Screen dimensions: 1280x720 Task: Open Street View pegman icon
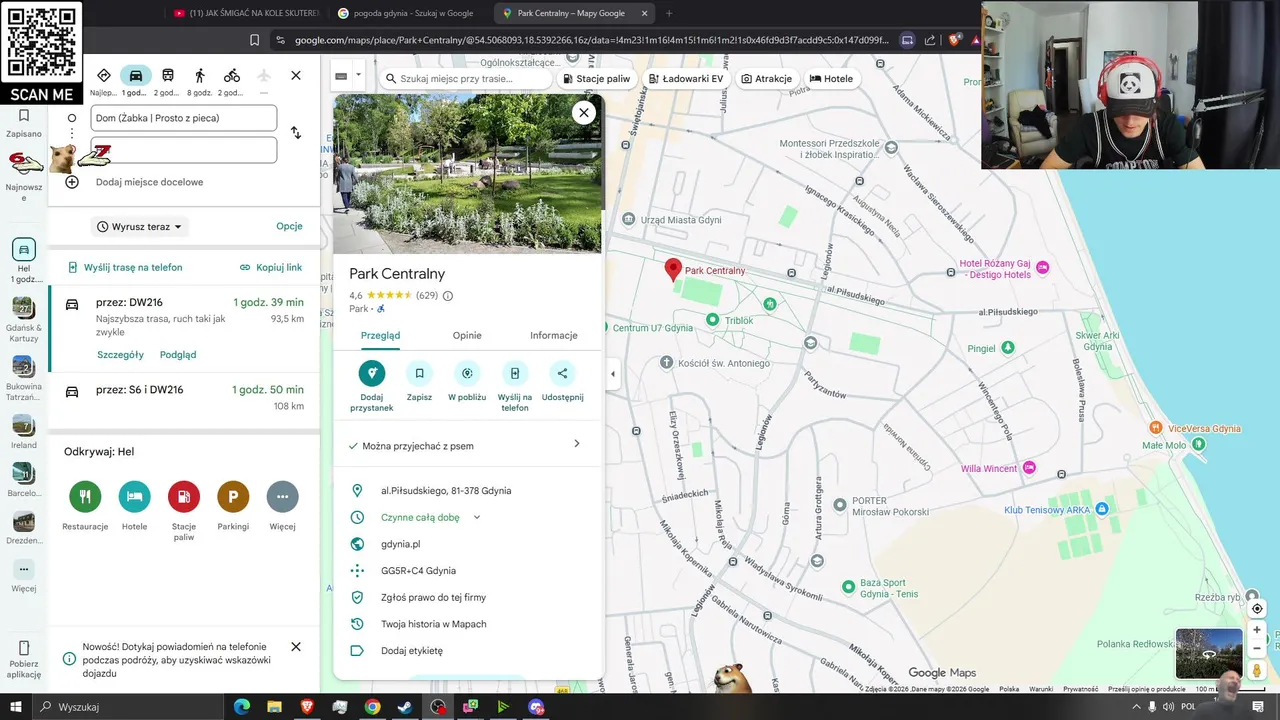point(1257,671)
